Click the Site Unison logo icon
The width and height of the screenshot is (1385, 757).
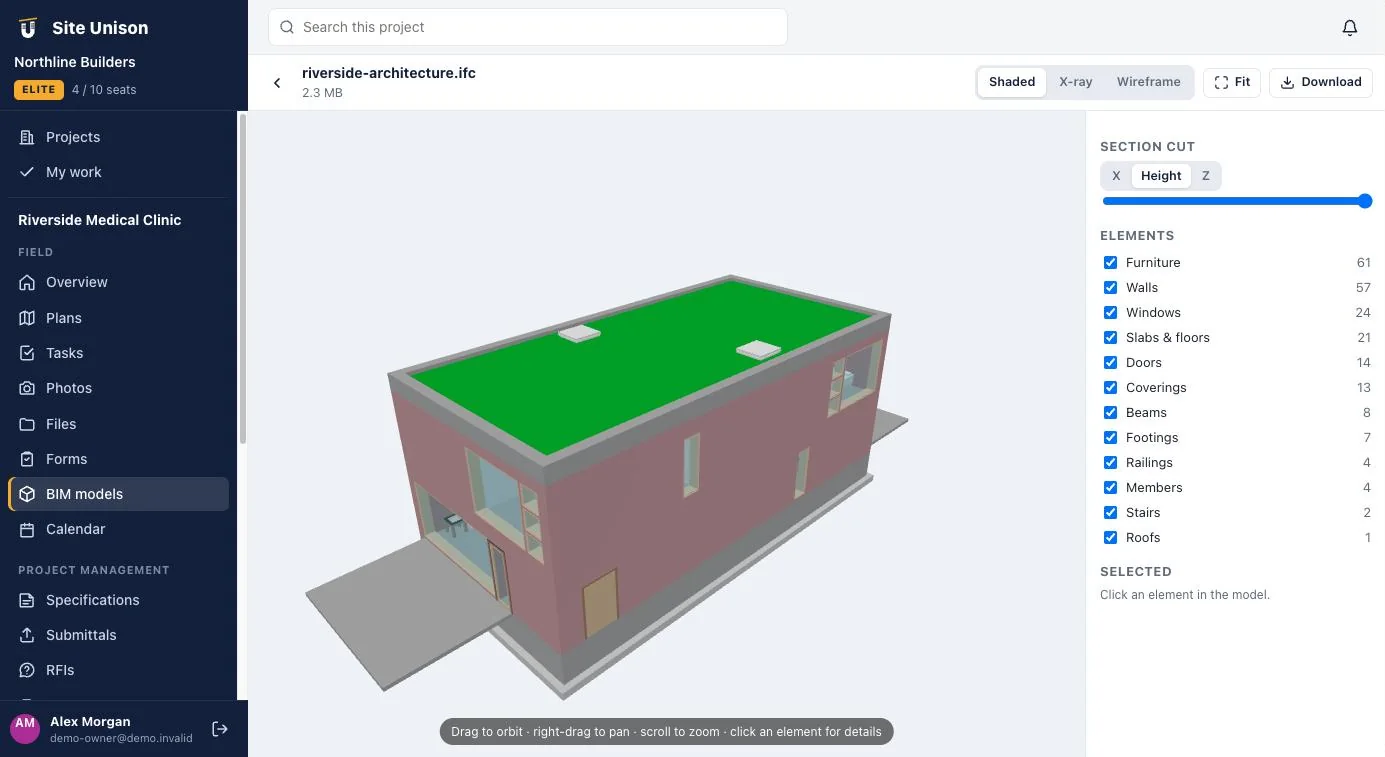point(28,28)
